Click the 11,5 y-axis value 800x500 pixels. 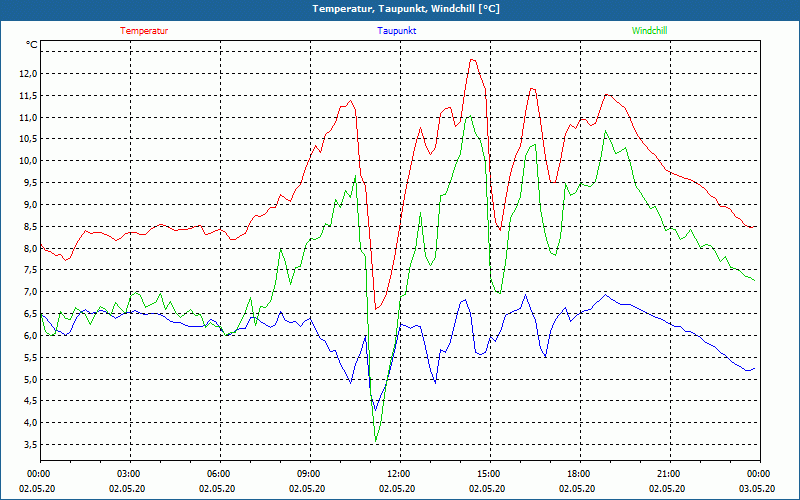pyautogui.click(x=28, y=95)
